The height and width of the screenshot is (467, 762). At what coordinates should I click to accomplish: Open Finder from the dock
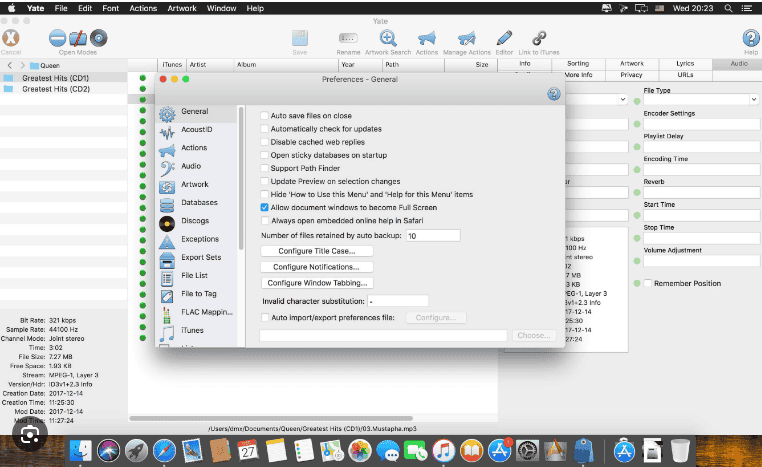pyautogui.click(x=80, y=450)
